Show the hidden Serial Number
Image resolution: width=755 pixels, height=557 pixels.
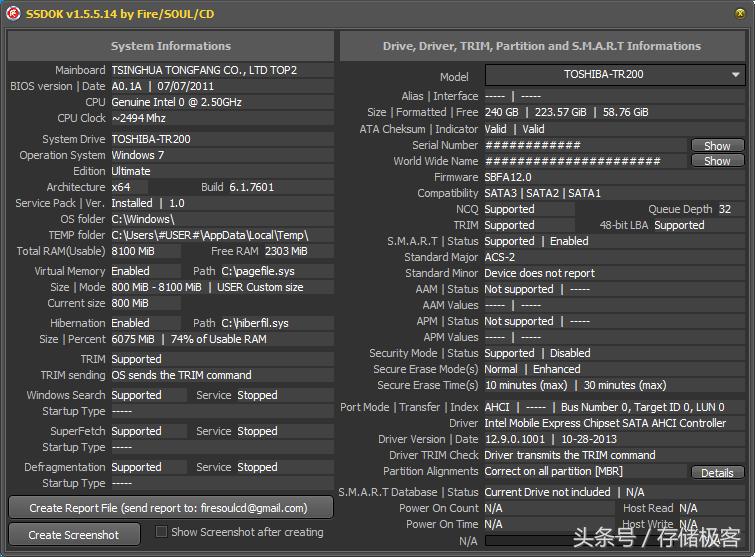(x=717, y=145)
